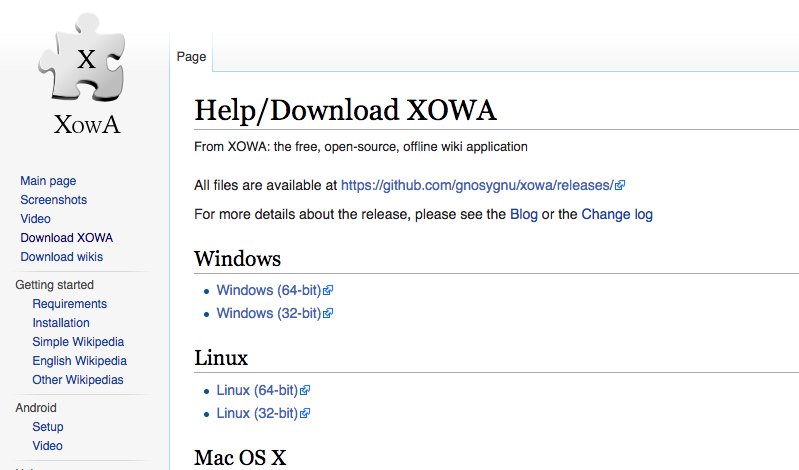Click the Linux section heading

click(221, 358)
